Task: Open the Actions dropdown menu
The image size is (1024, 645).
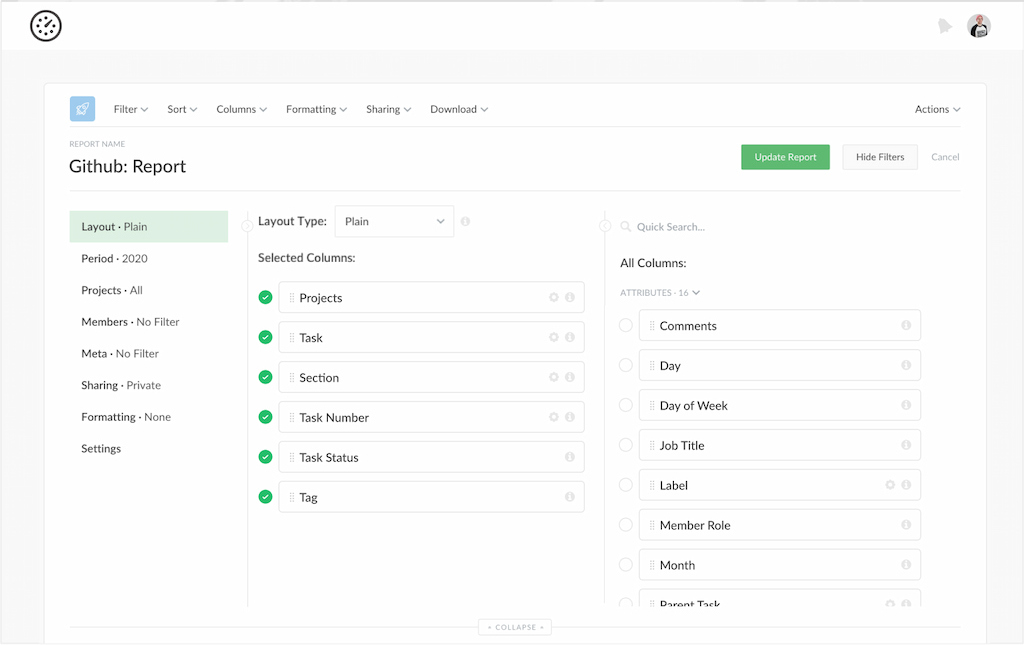Action: 936,109
